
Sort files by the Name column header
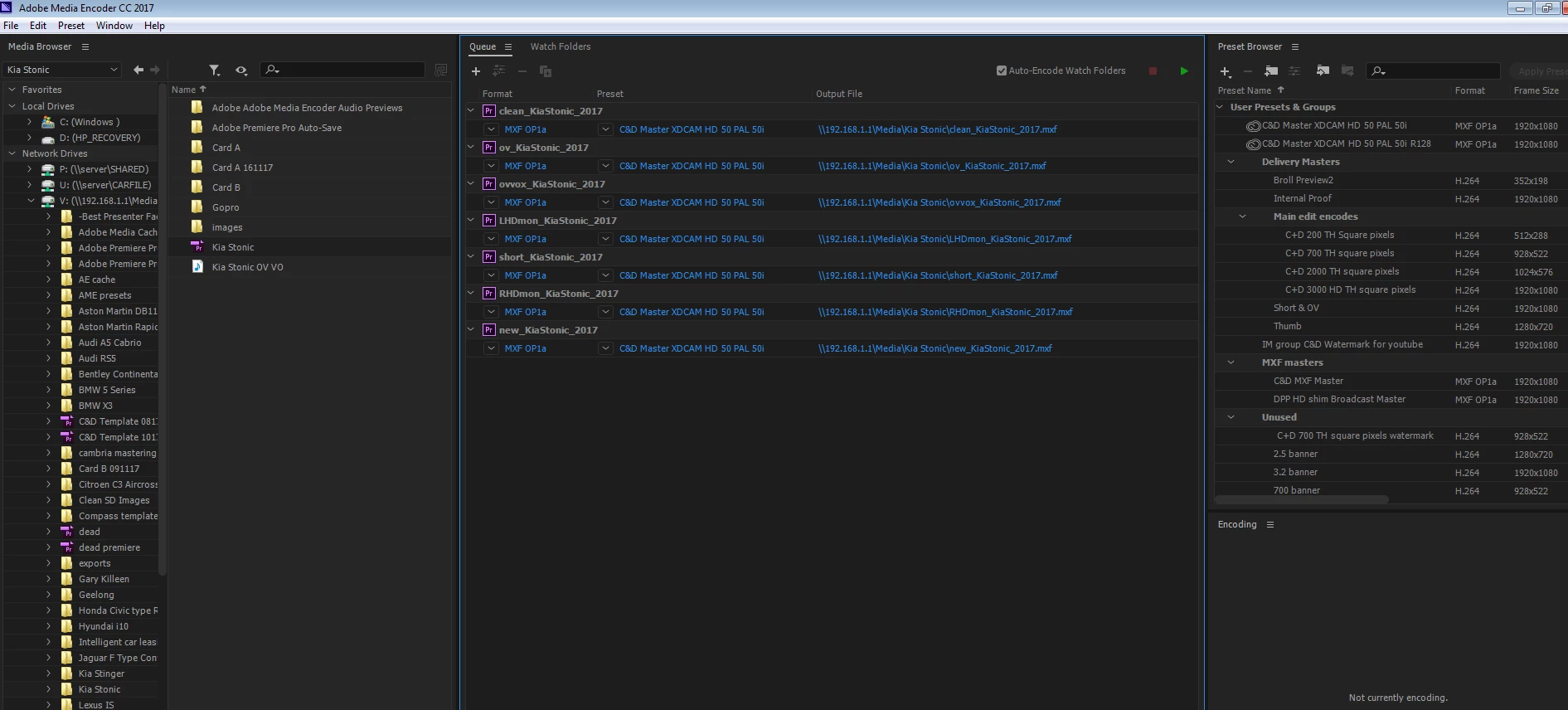[x=184, y=90]
